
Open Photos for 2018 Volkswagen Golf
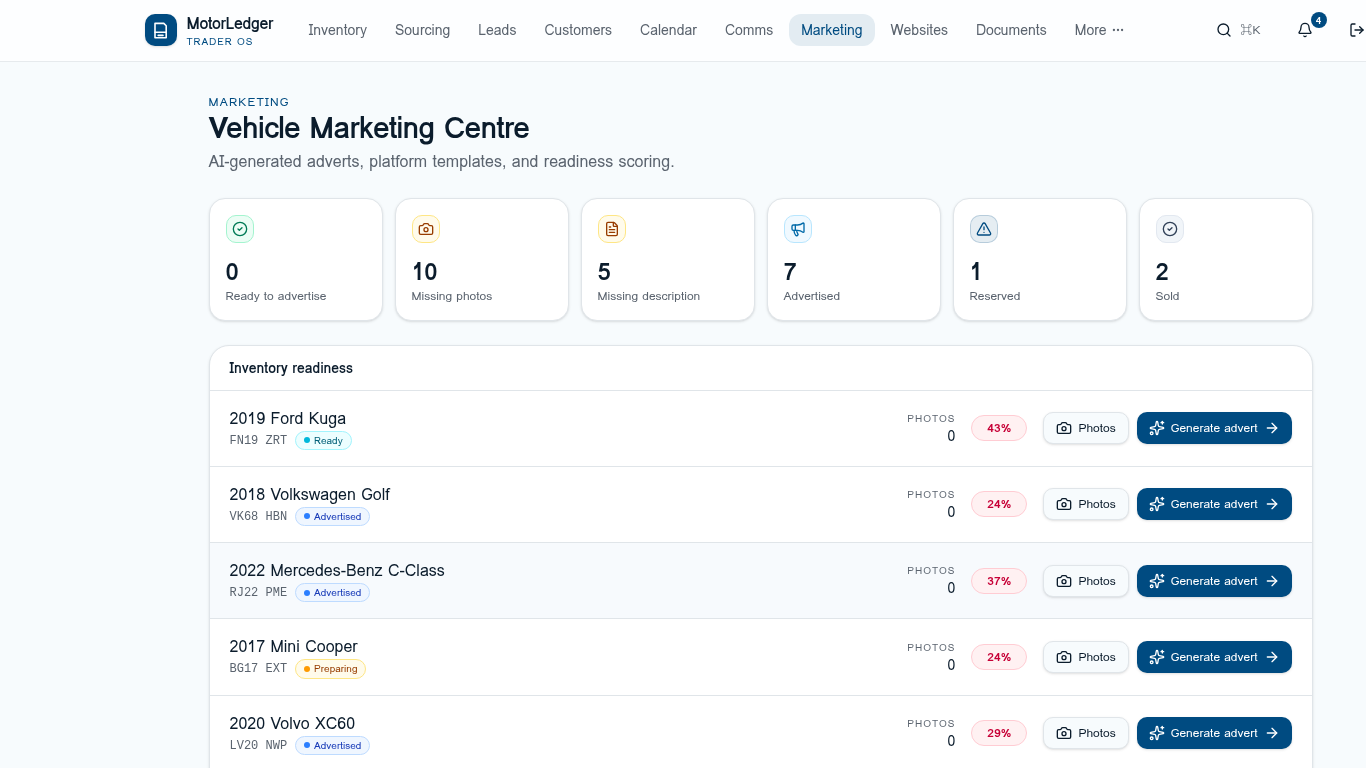(1086, 504)
